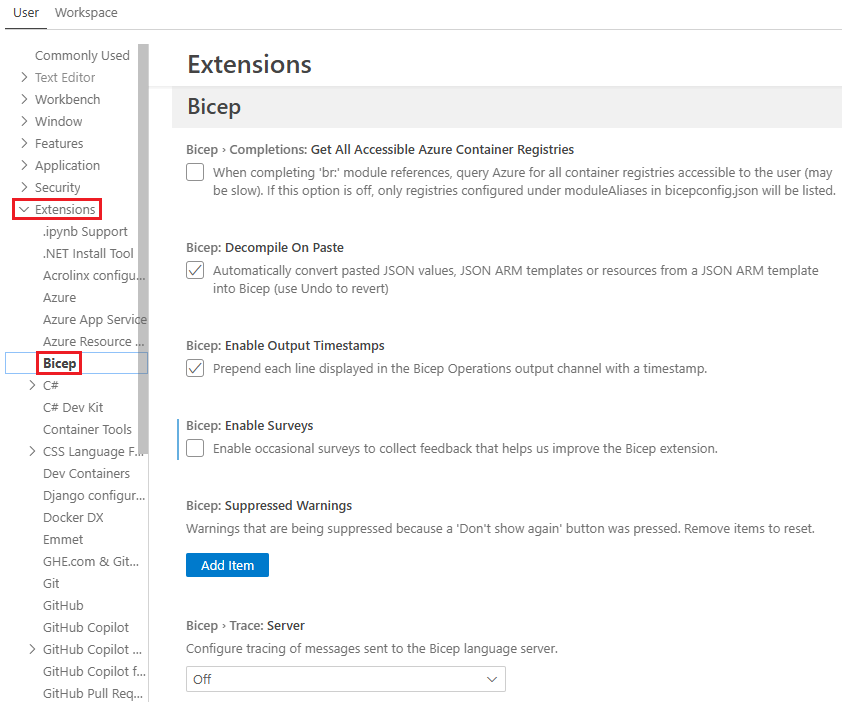Open the Security settings category
842x702 pixels.
click(x=63, y=187)
